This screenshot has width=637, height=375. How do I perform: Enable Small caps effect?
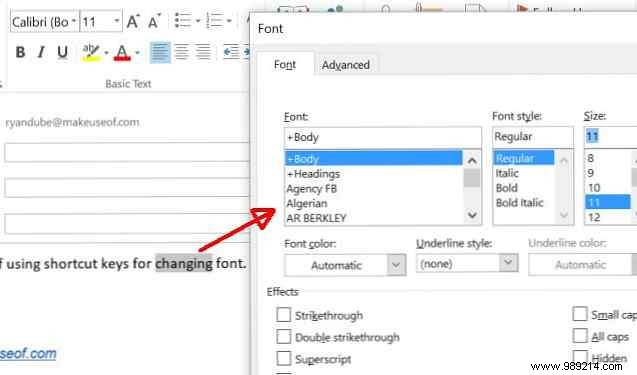[580, 314]
